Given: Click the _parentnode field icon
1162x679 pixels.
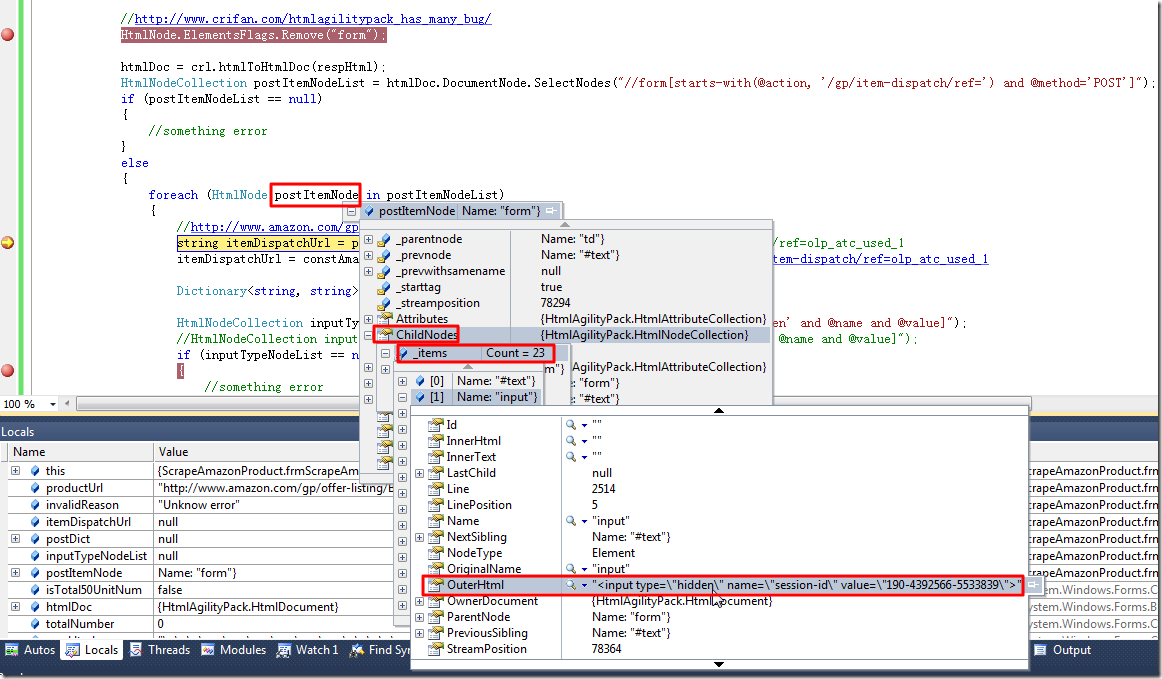Looking at the screenshot, I should (383, 239).
